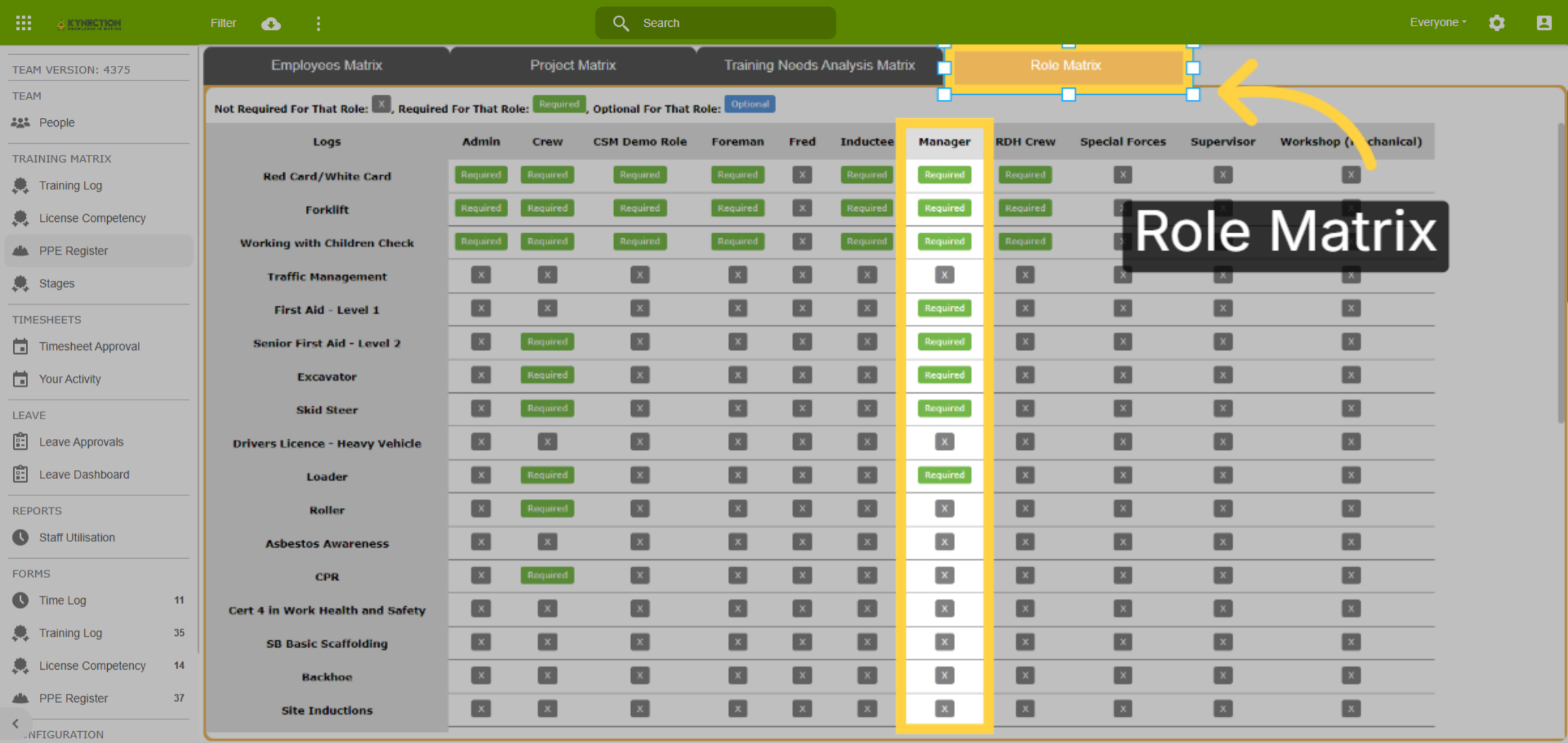
Task: Toggle Crew requirement for Excavator
Action: pos(547,375)
